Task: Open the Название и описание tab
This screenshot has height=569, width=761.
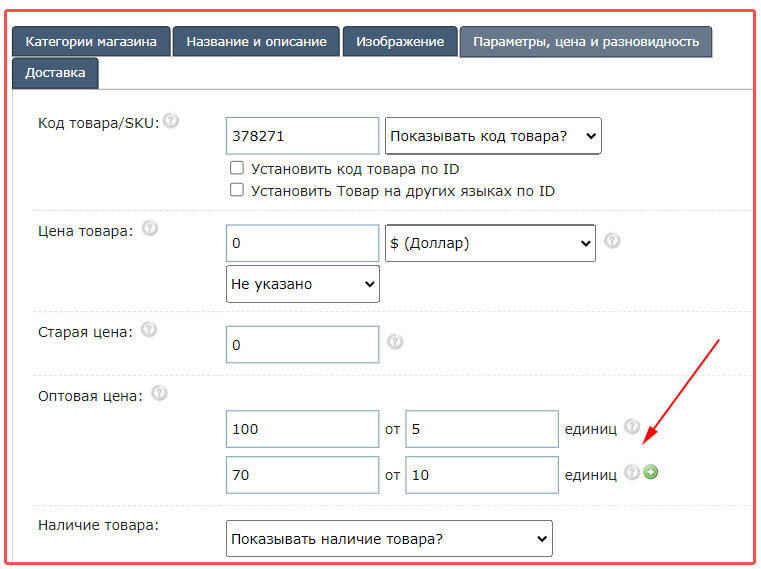Action: [x=256, y=42]
